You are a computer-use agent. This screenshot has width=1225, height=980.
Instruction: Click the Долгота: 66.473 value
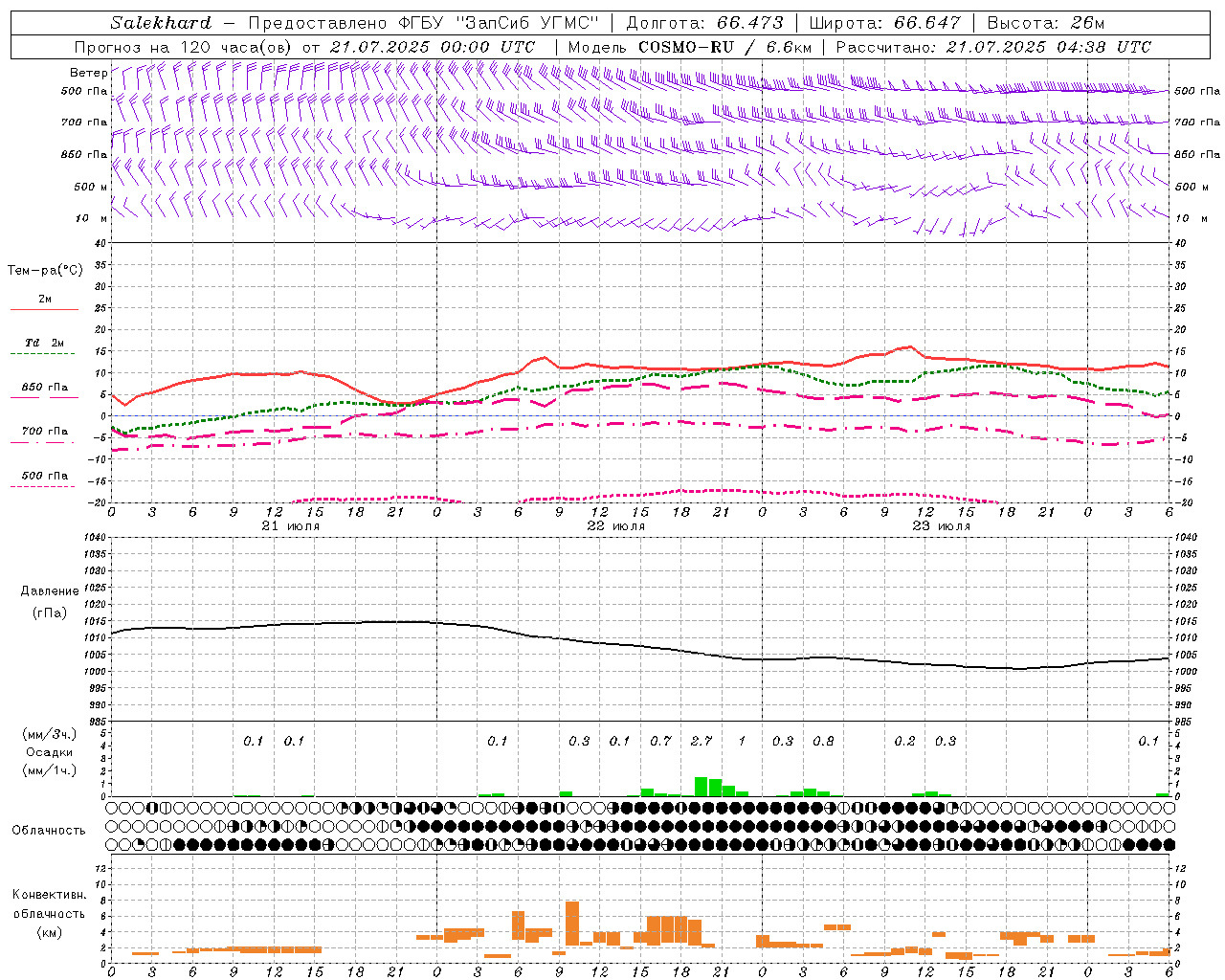pos(704,23)
